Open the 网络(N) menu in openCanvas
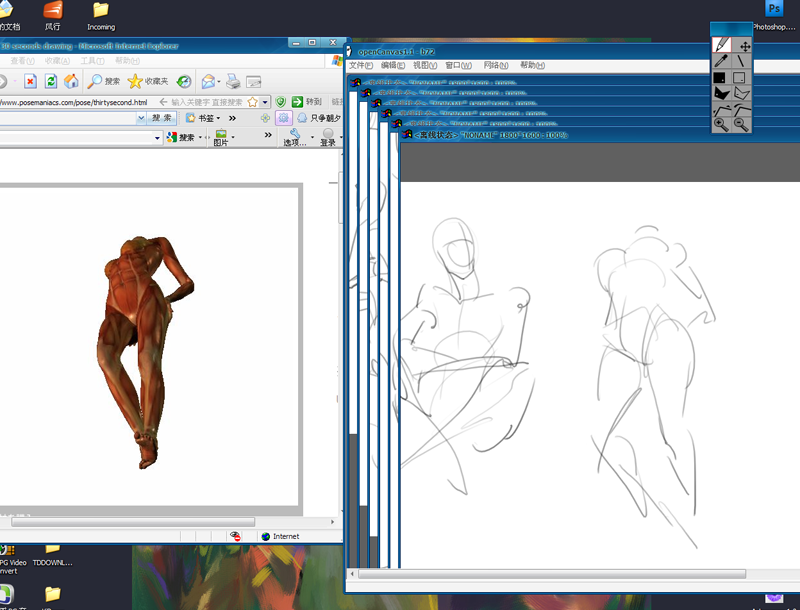 (496, 65)
